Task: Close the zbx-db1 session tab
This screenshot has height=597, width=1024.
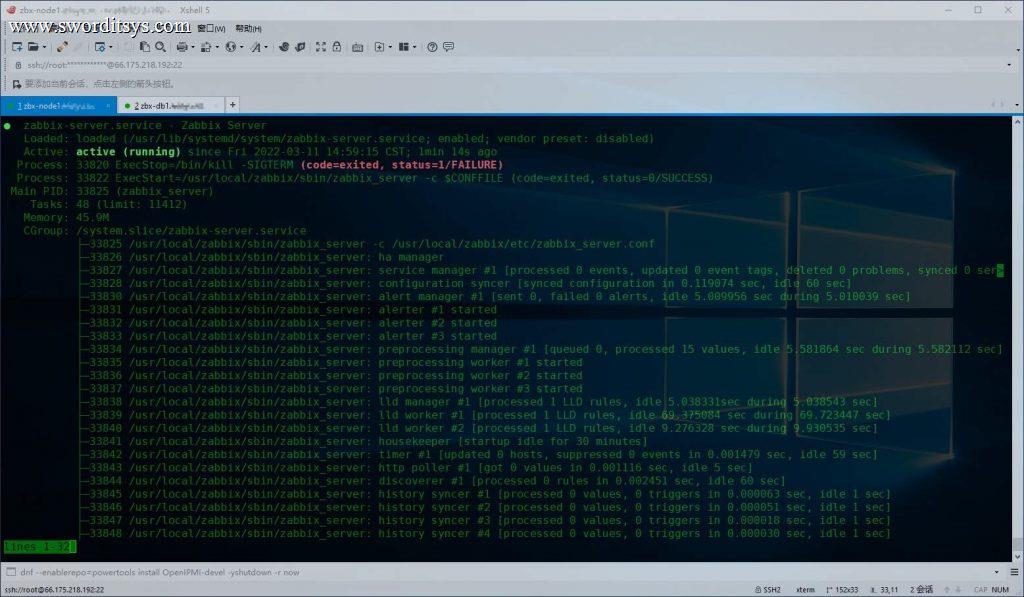Action: (216, 106)
